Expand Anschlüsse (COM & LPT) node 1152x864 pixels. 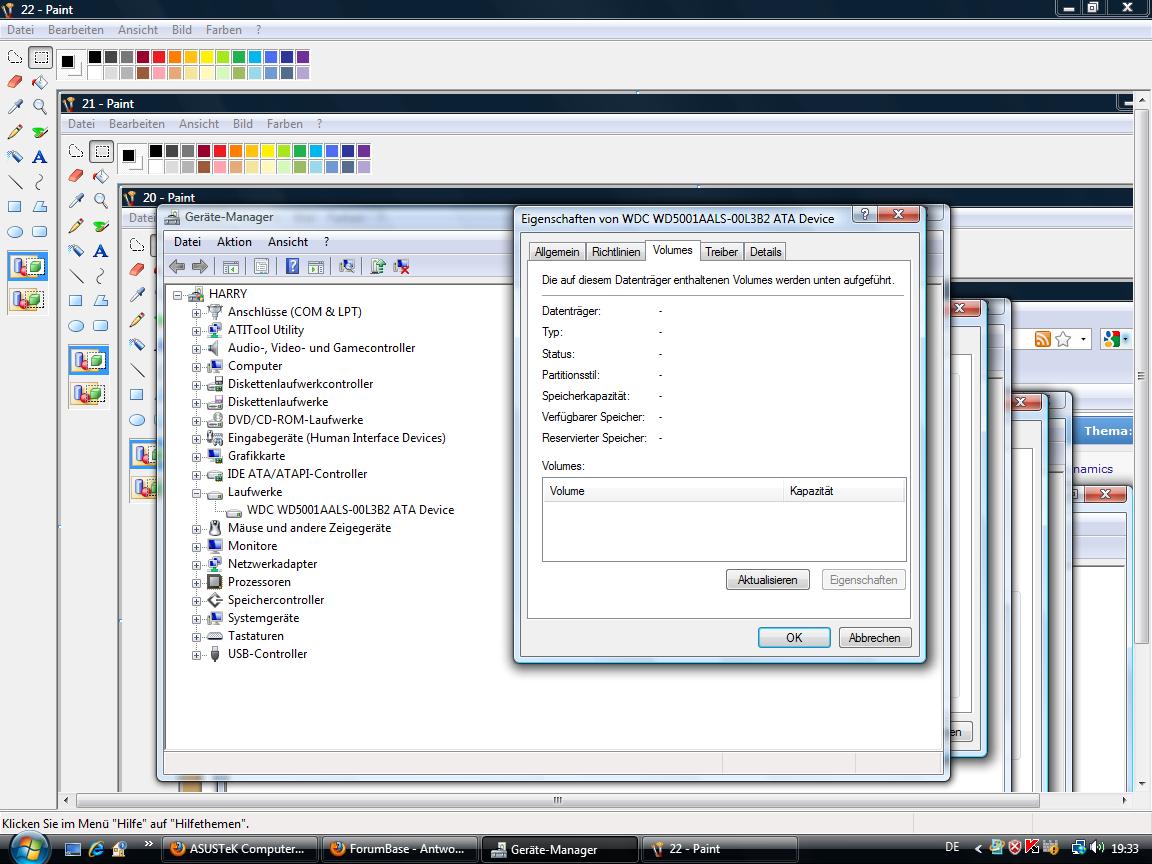pyautogui.click(x=196, y=313)
